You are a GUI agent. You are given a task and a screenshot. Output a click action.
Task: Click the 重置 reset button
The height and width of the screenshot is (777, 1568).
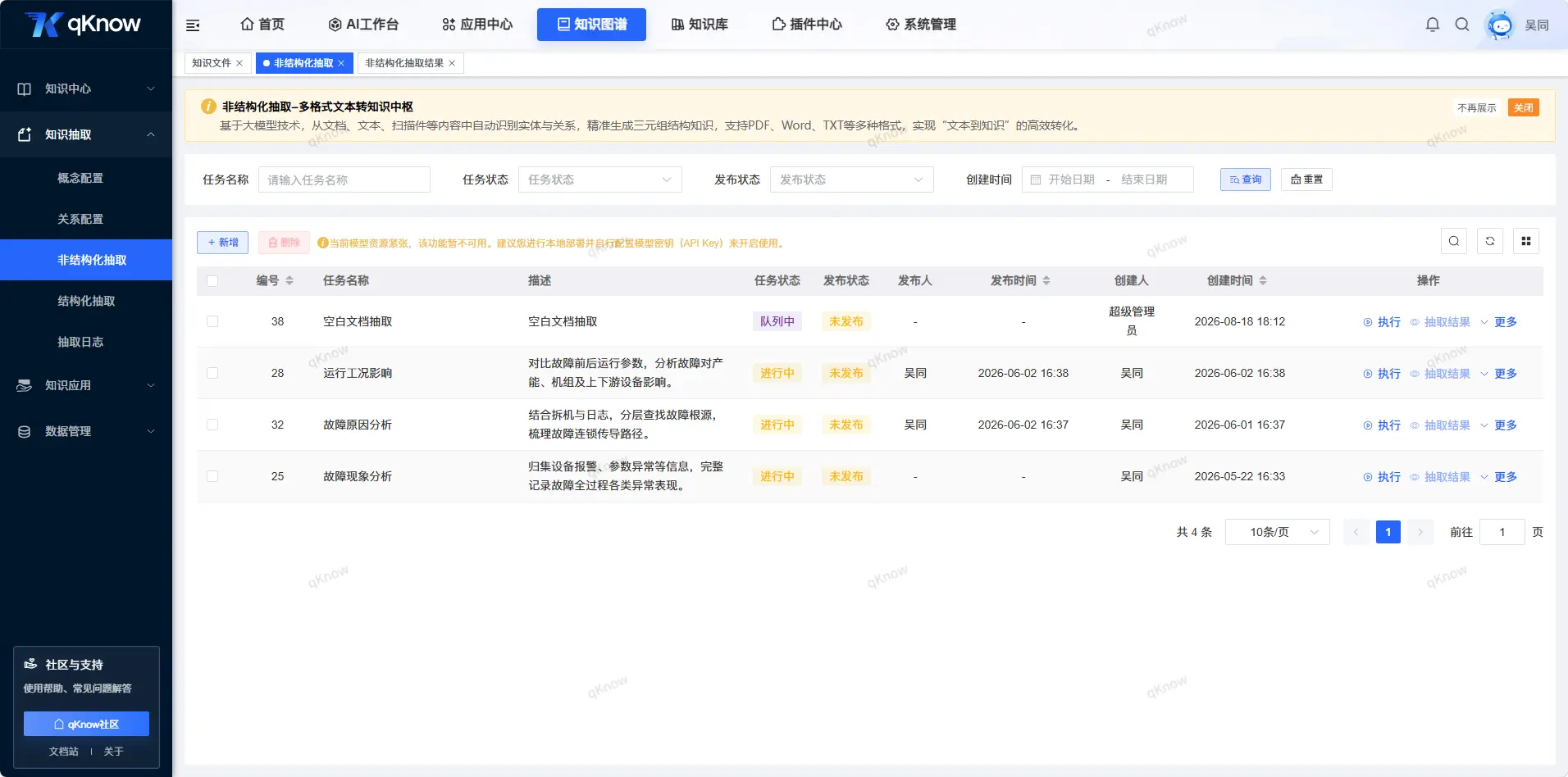1306,179
